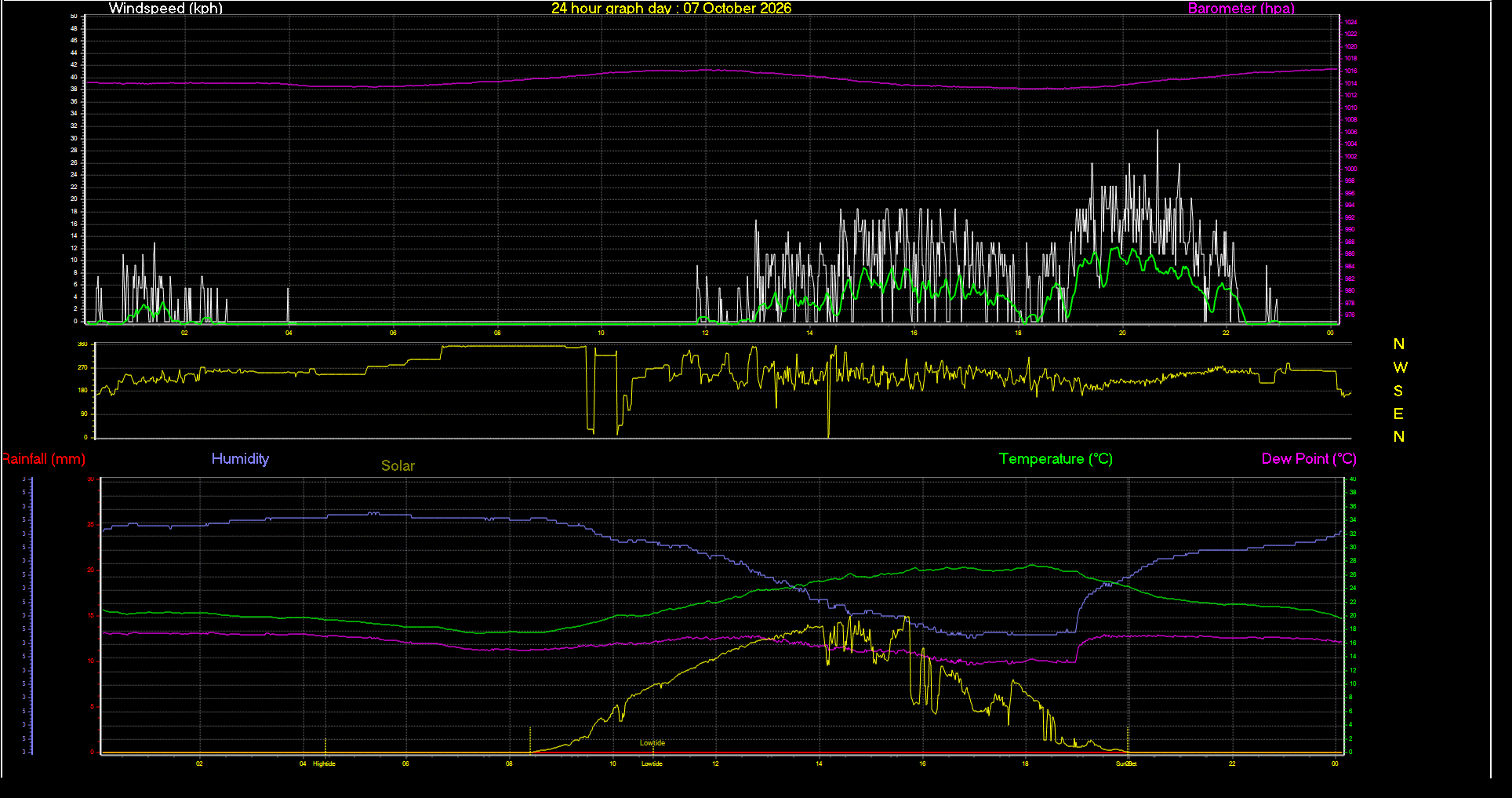Click the Humidity legend label
This screenshot has width=1512, height=798.
click(x=240, y=459)
